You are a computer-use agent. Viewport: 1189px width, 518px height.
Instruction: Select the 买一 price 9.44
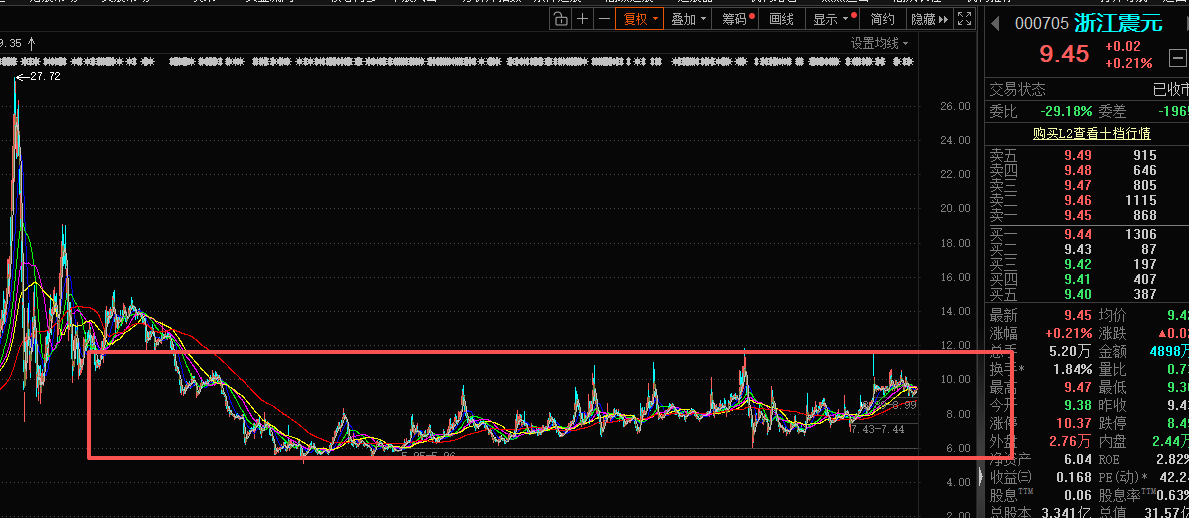coord(1078,234)
